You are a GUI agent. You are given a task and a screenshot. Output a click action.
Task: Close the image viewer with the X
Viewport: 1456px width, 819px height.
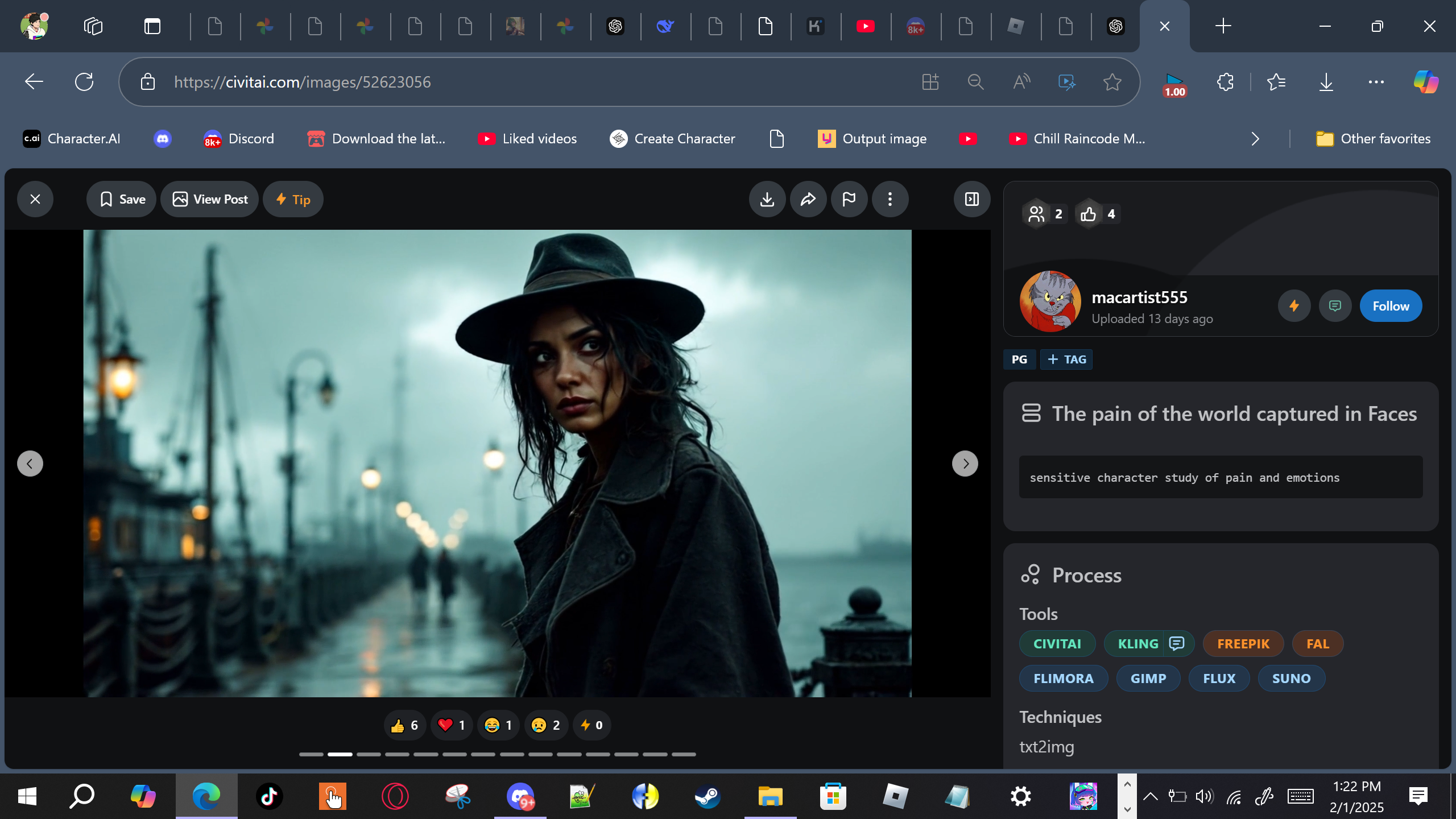(x=35, y=199)
